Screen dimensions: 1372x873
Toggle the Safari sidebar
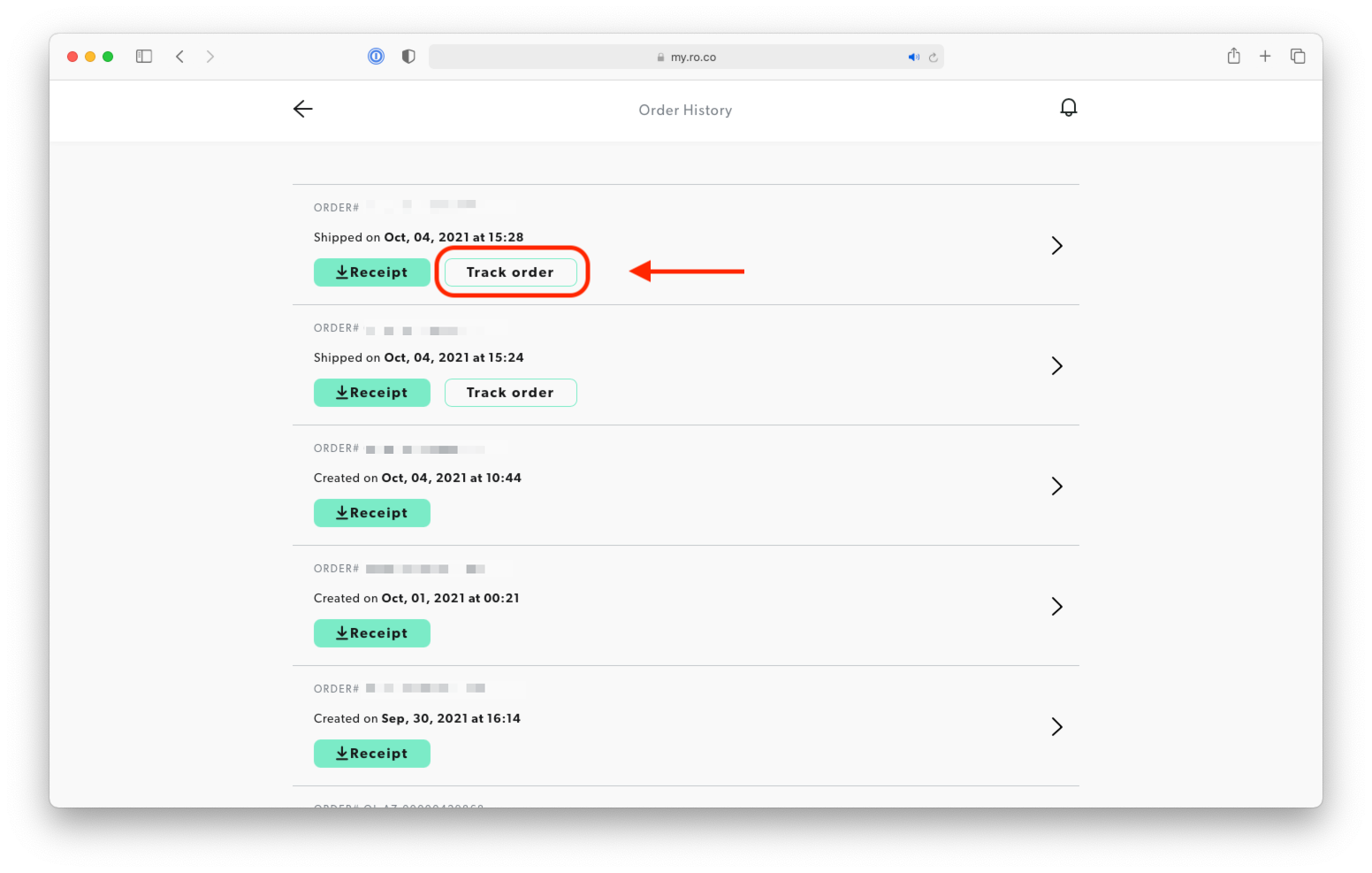[x=144, y=57]
